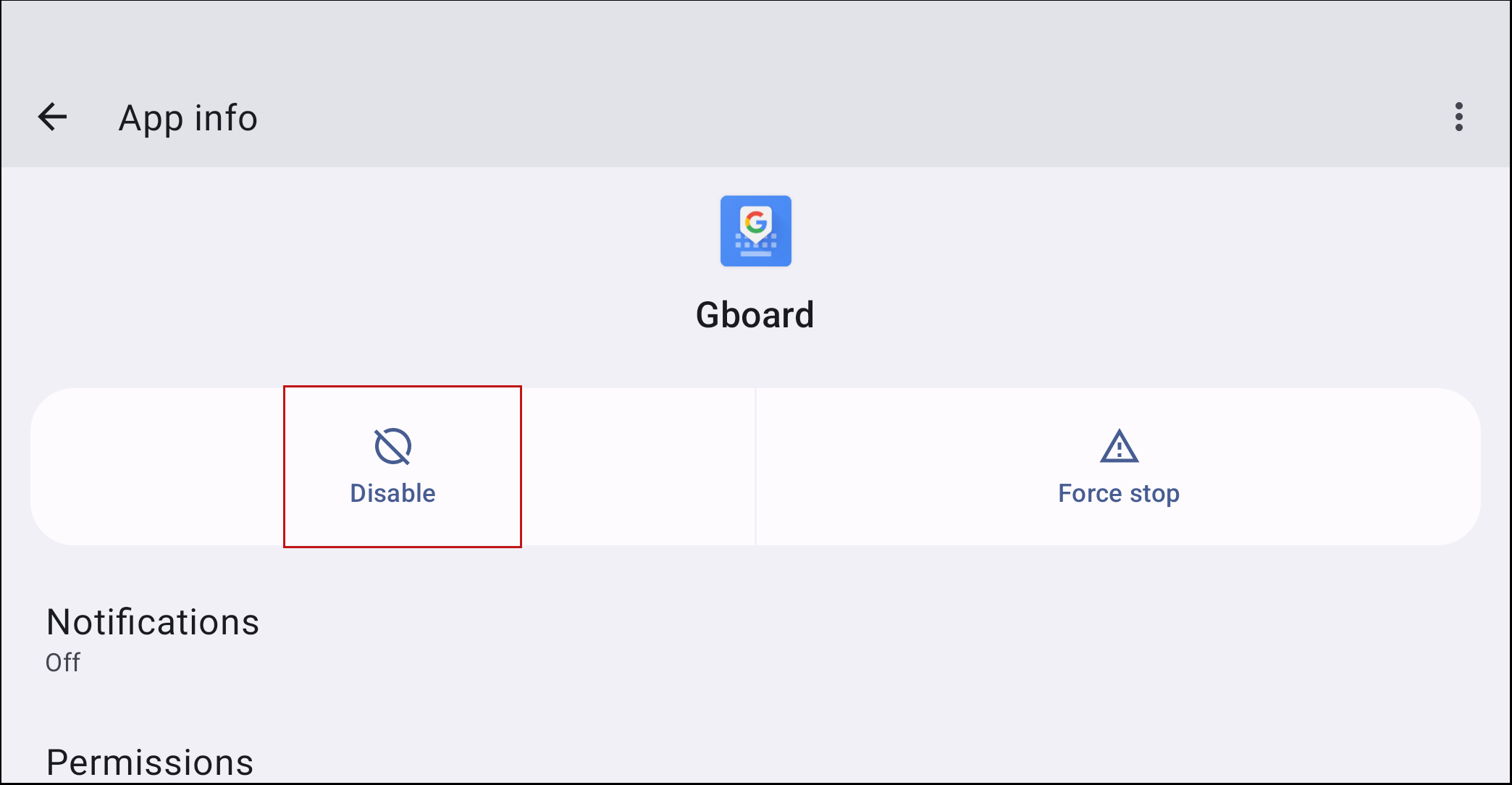Disable the Gboard app
Screen dimensions: 1512x785
click(392, 468)
